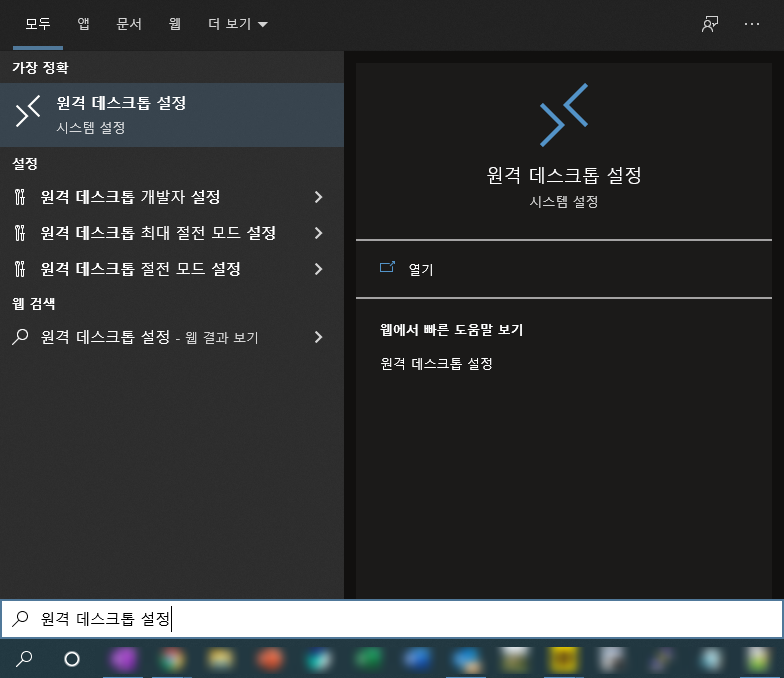
Task: Expand arrow for 최대 절전 모드 설정
Action: (318, 233)
